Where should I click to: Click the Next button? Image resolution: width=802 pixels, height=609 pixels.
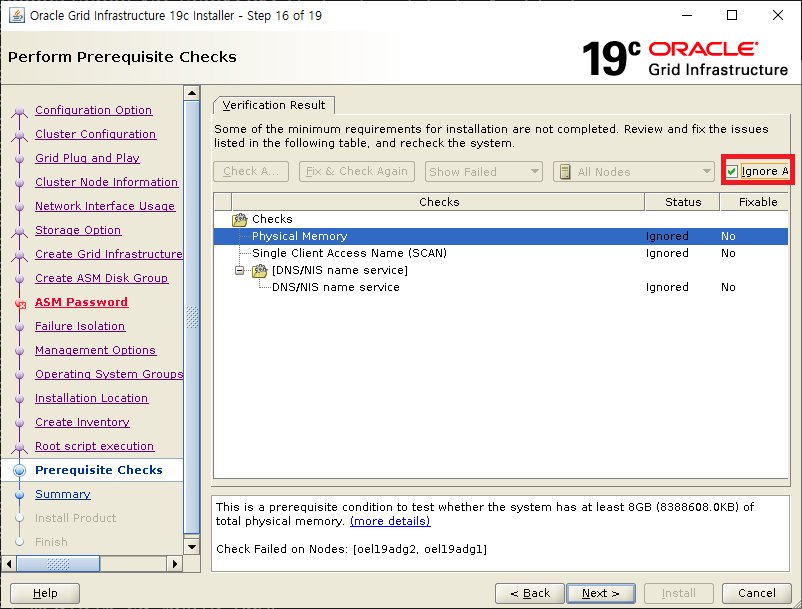point(601,593)
